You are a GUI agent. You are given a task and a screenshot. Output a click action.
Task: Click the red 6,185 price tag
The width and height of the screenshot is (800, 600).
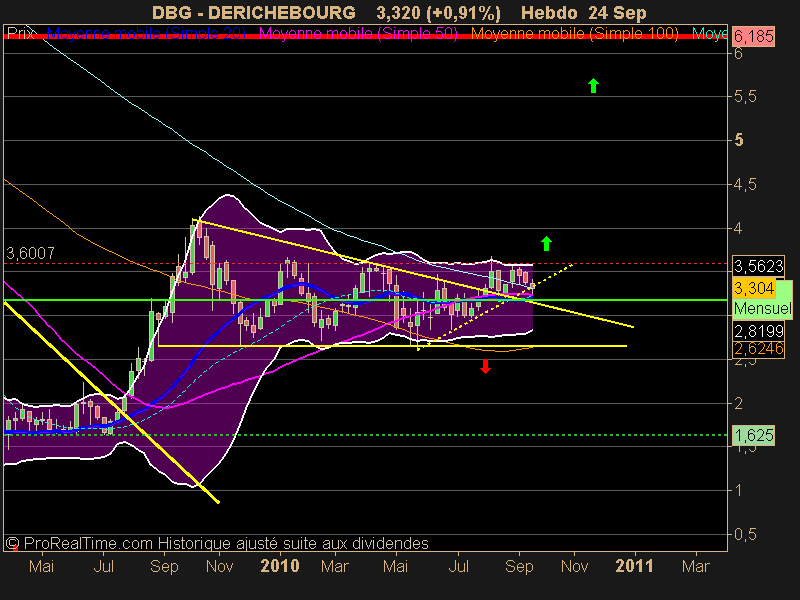pyautogui.click(x=753, y=37)
